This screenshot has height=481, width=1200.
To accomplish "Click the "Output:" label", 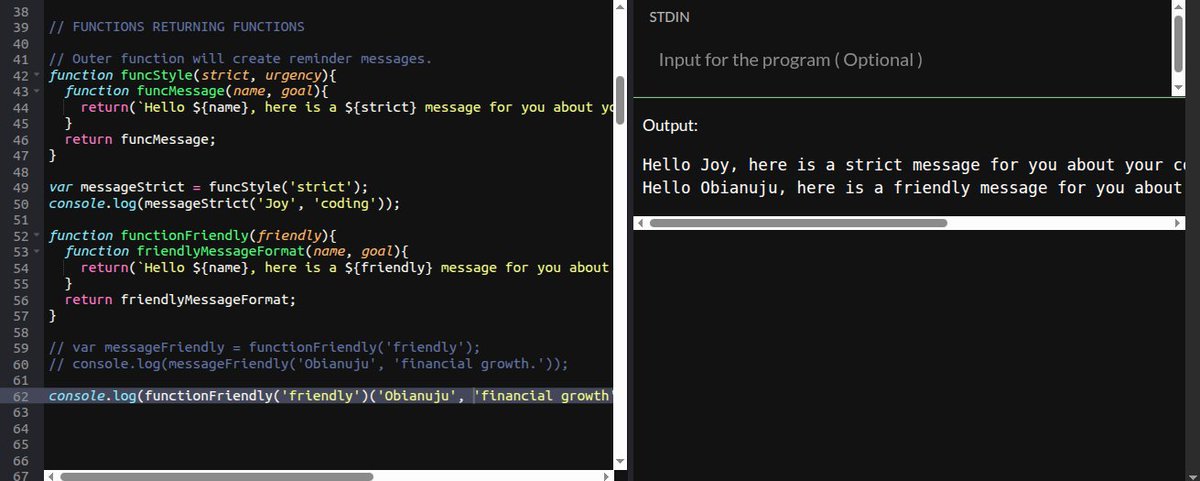I will tap(670, 126).
